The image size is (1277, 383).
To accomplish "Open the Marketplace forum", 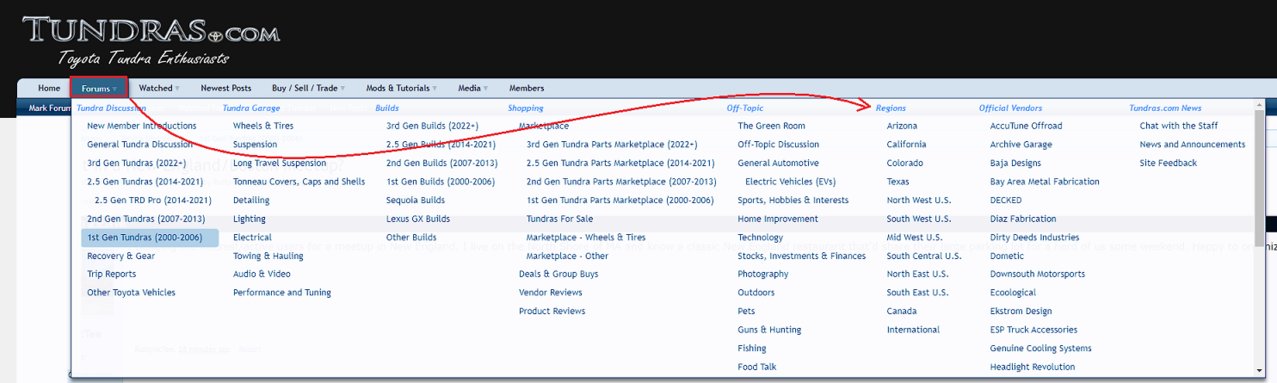I will point(544,126).
